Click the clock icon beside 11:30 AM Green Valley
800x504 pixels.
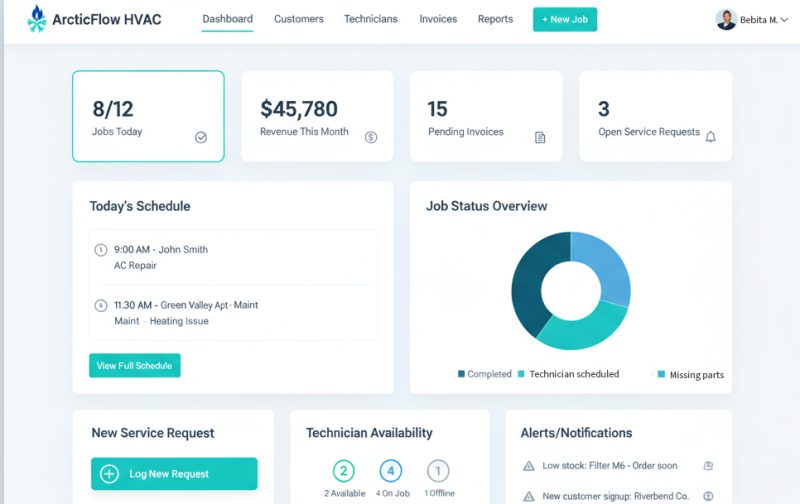101,305
